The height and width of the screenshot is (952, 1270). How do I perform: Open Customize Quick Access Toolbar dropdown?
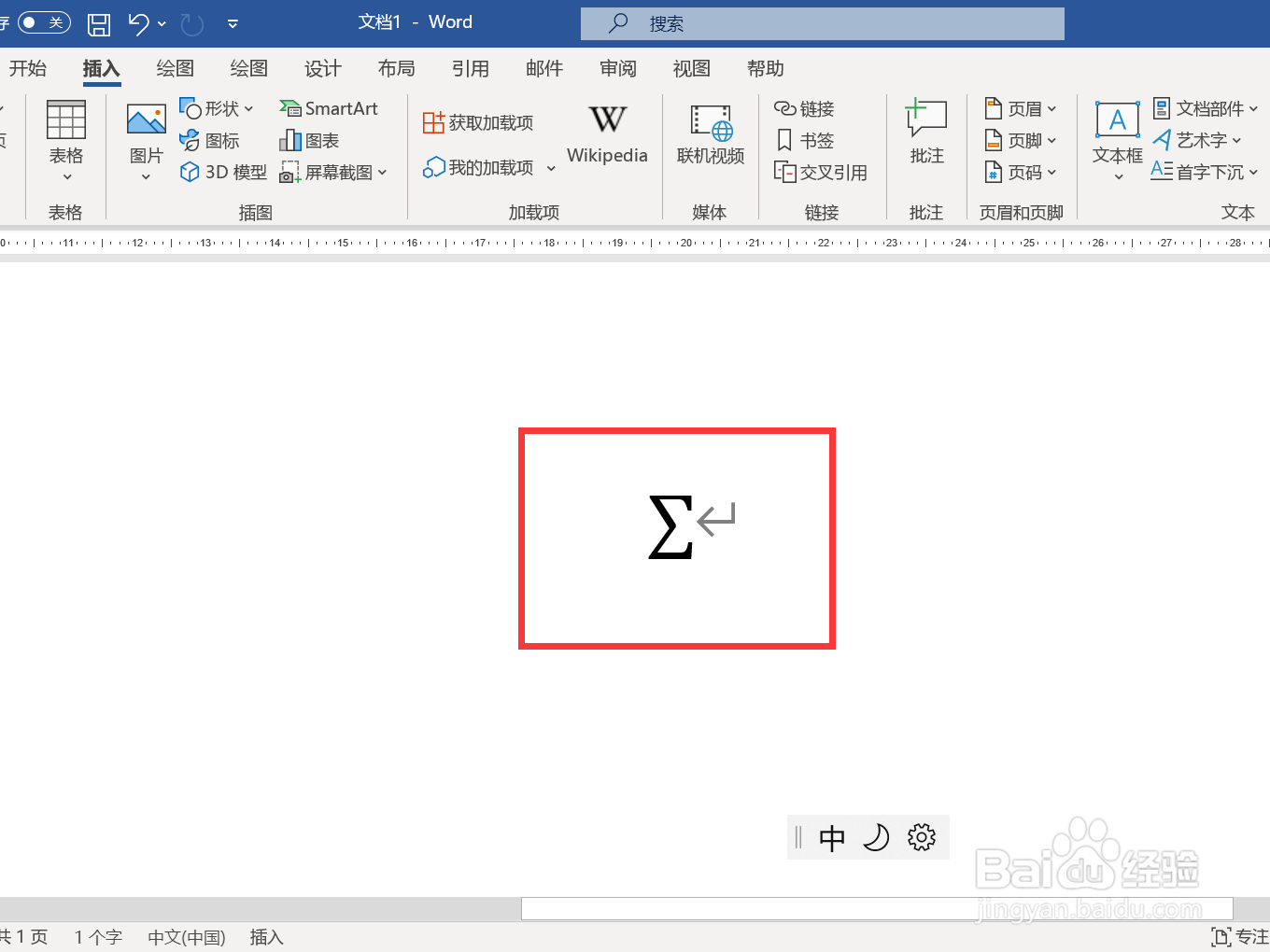pos(233,23)
